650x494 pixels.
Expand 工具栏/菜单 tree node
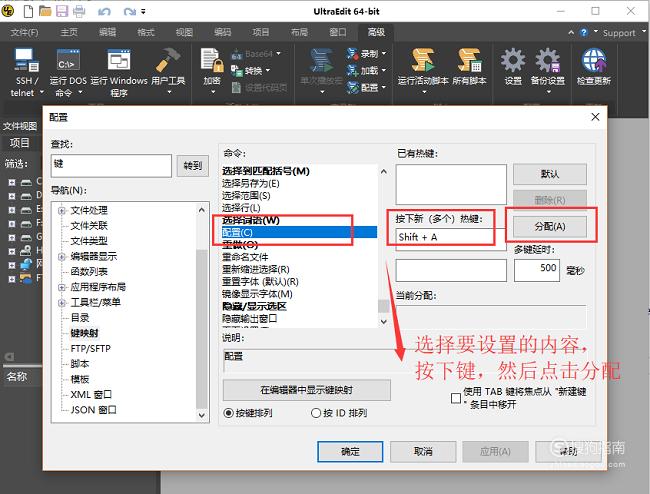(62, 303)
